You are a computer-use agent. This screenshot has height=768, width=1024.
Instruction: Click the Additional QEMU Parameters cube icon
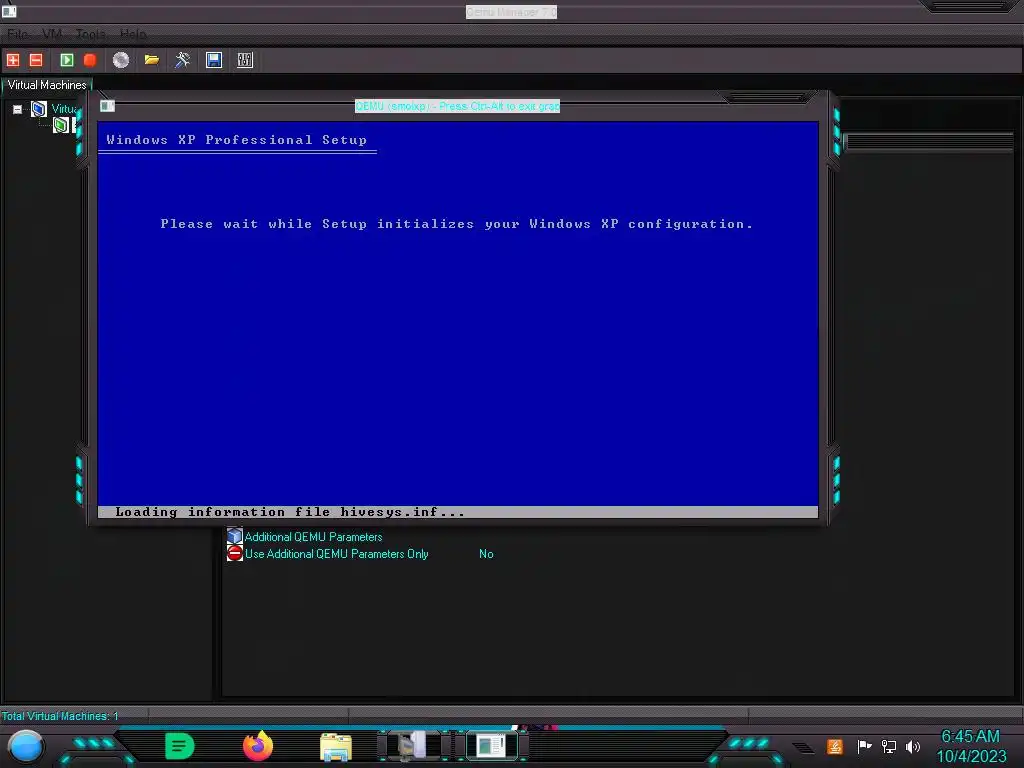tap(234, 536)
